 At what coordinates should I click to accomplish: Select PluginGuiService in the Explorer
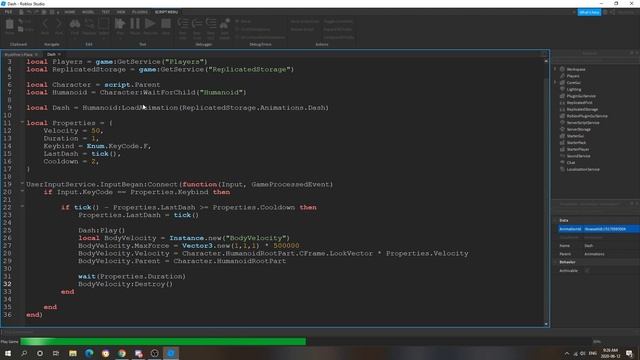(581, 96)
